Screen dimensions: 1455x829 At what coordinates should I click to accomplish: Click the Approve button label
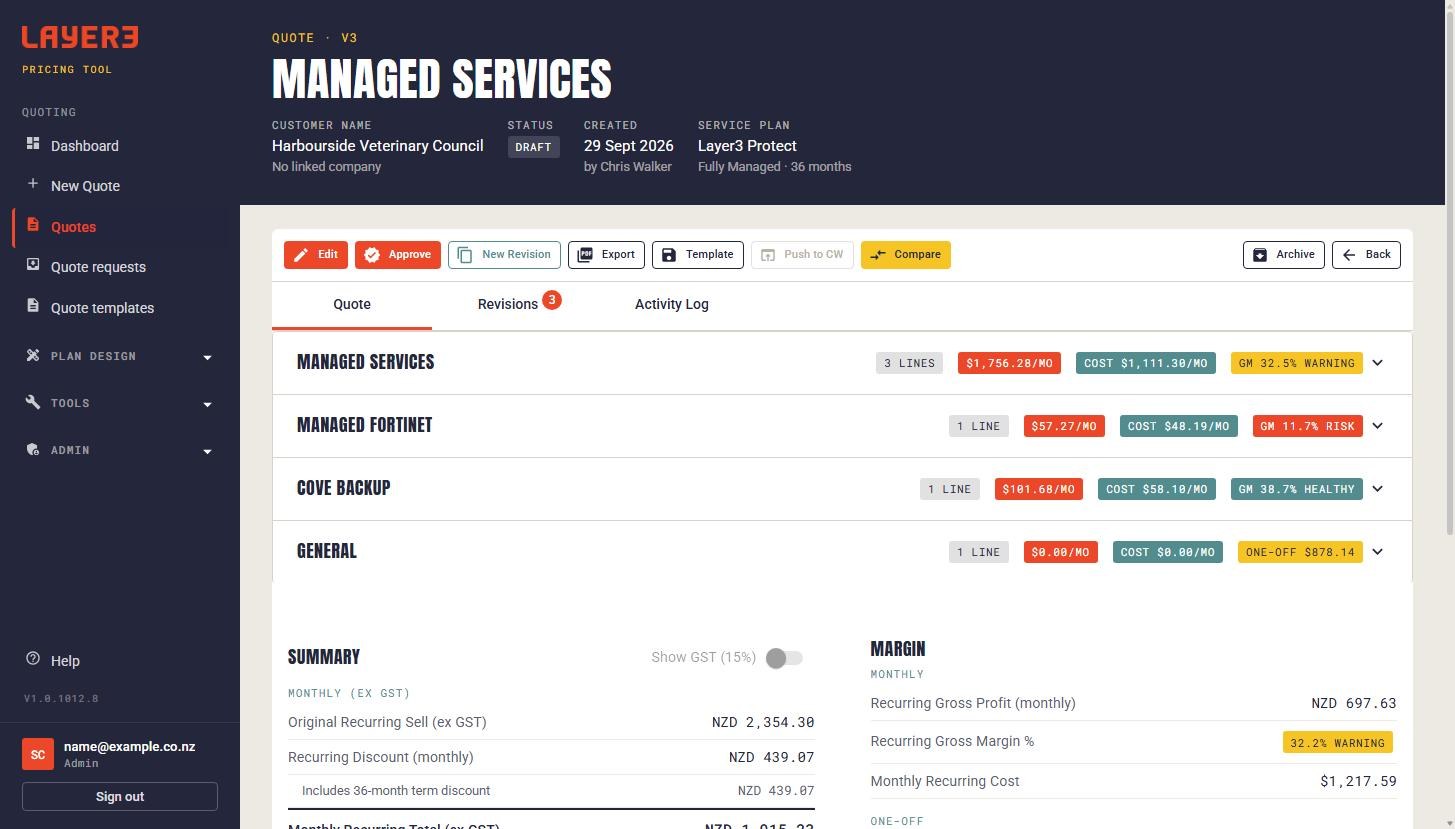click(x=410, y=255)
